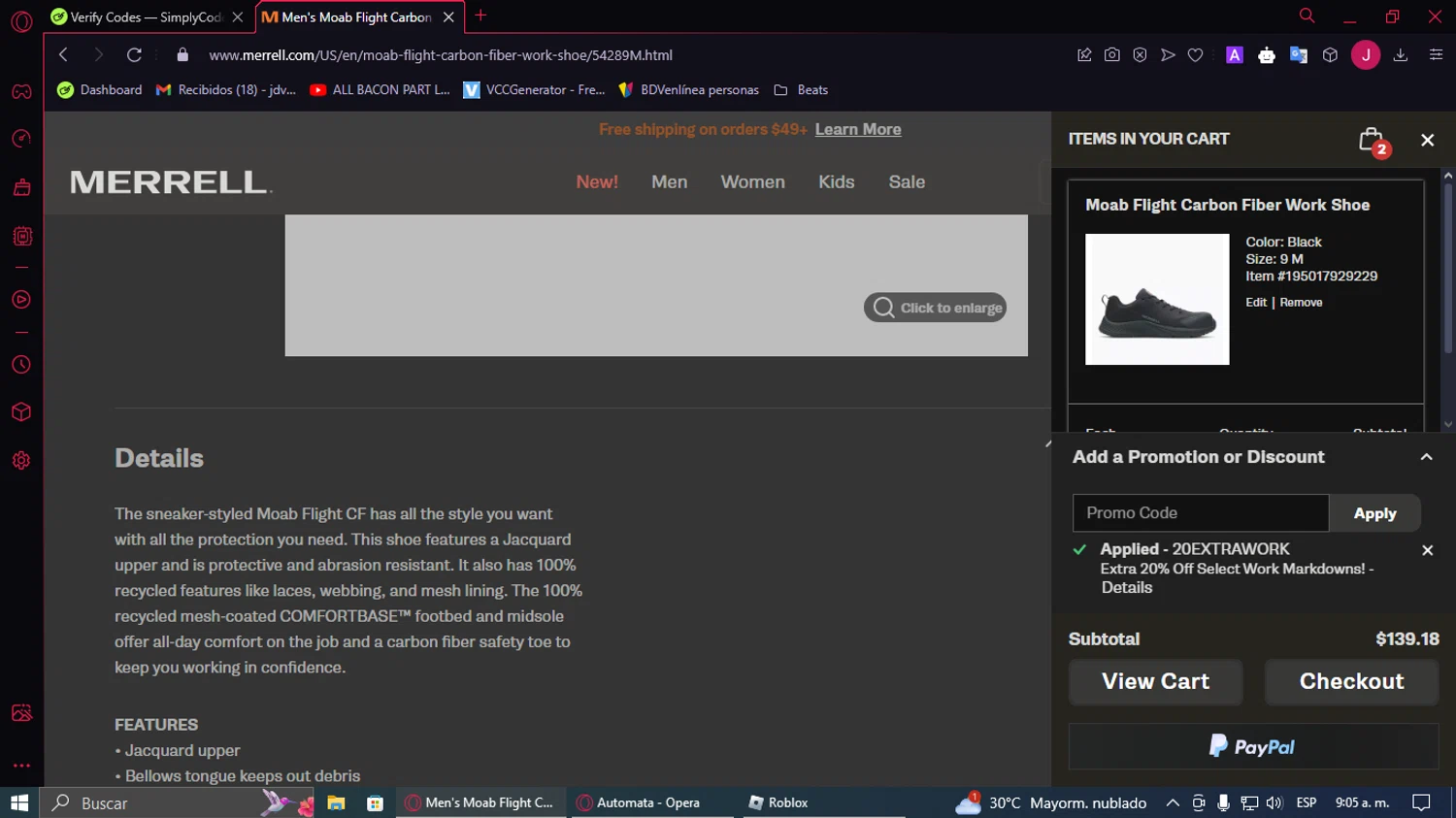Open the ALL BACON PART YouTube bookmark
Image resolution: width=1456 pixels, height=818 pixels.
click(380, 90)
